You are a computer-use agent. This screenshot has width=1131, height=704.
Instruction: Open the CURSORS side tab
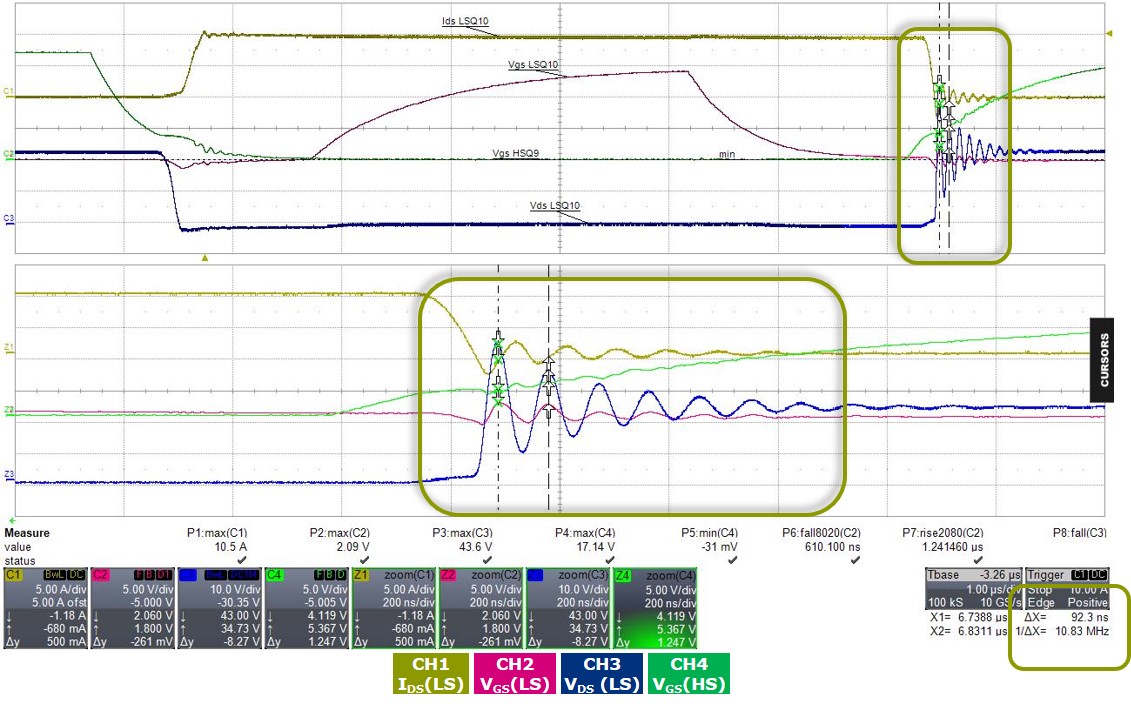1104,352
